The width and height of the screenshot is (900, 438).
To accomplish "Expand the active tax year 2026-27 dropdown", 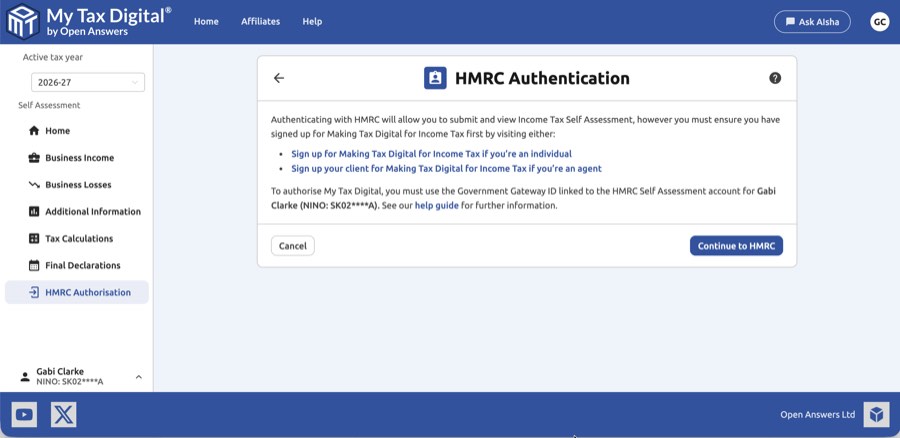I will pos(88,82).
